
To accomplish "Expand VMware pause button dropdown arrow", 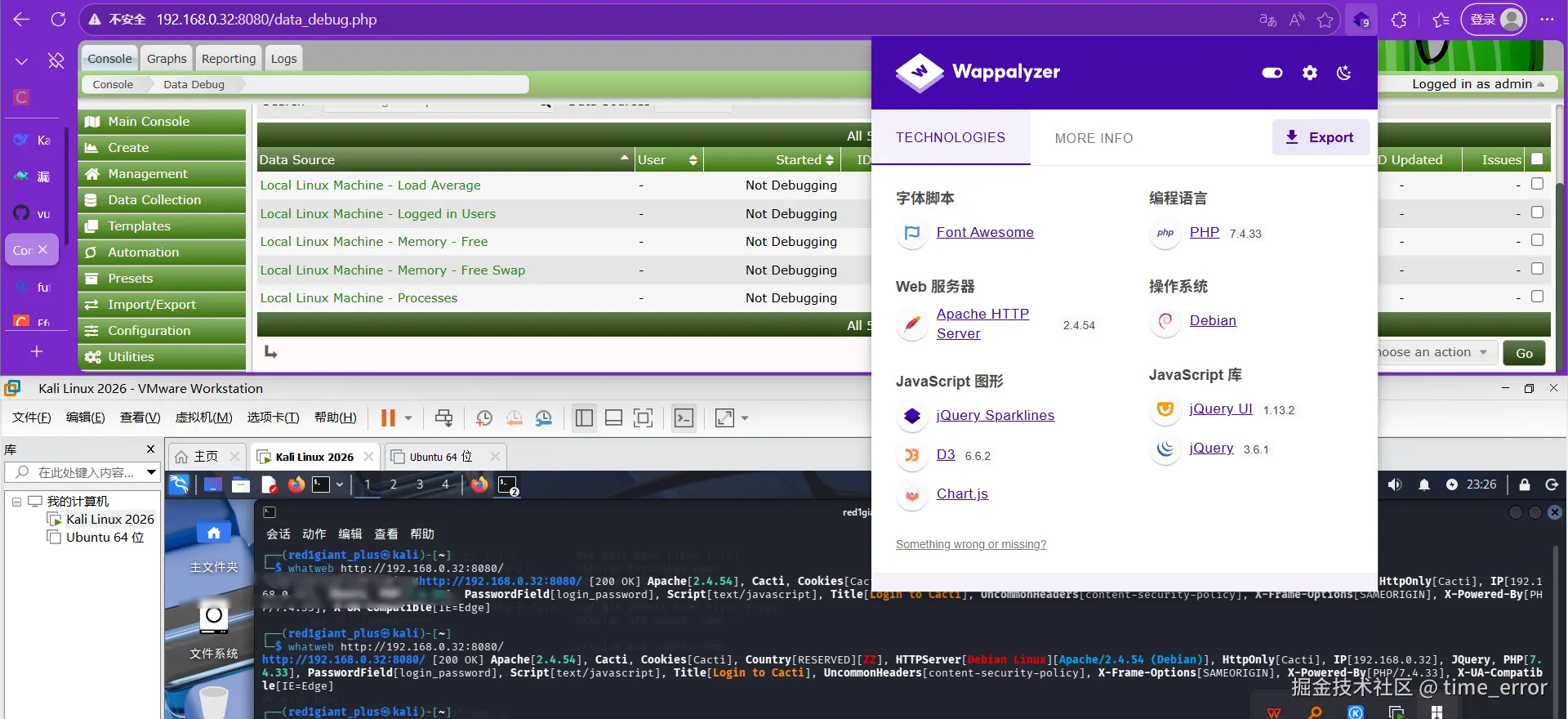I will [408, 418].
